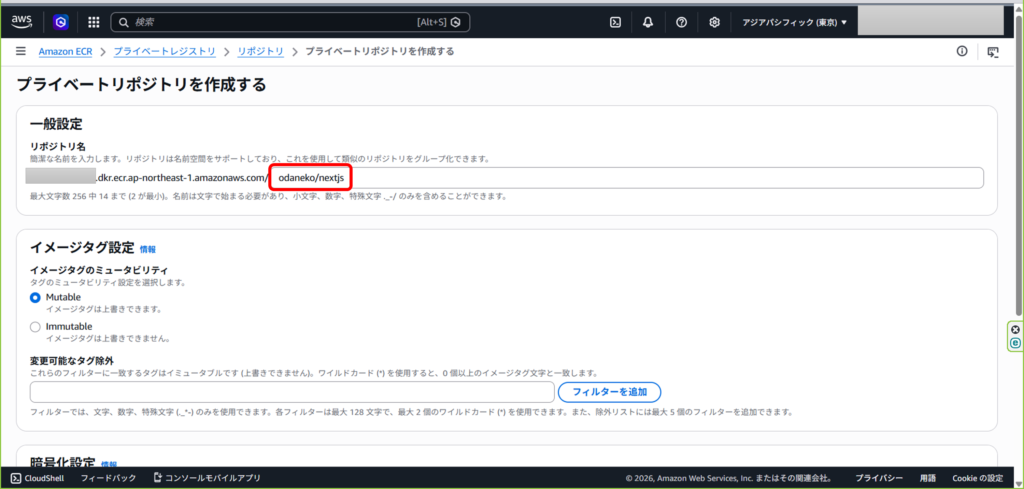Open the AWS services grid menu
The width and height of the screenshot is (1024, 489).
tap(93, 21)
